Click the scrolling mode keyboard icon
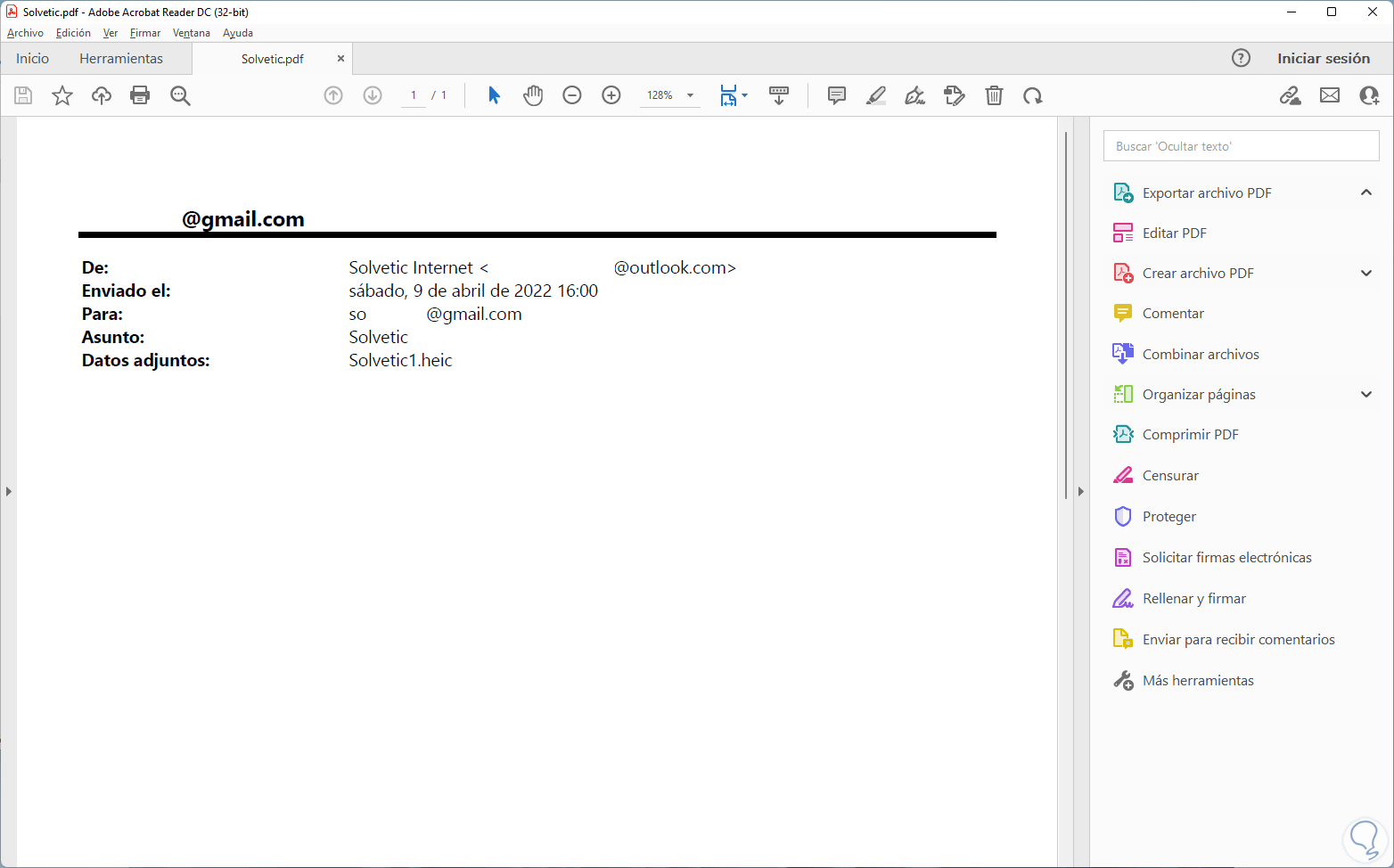The image size is (1394, 868). click(779, 95)
